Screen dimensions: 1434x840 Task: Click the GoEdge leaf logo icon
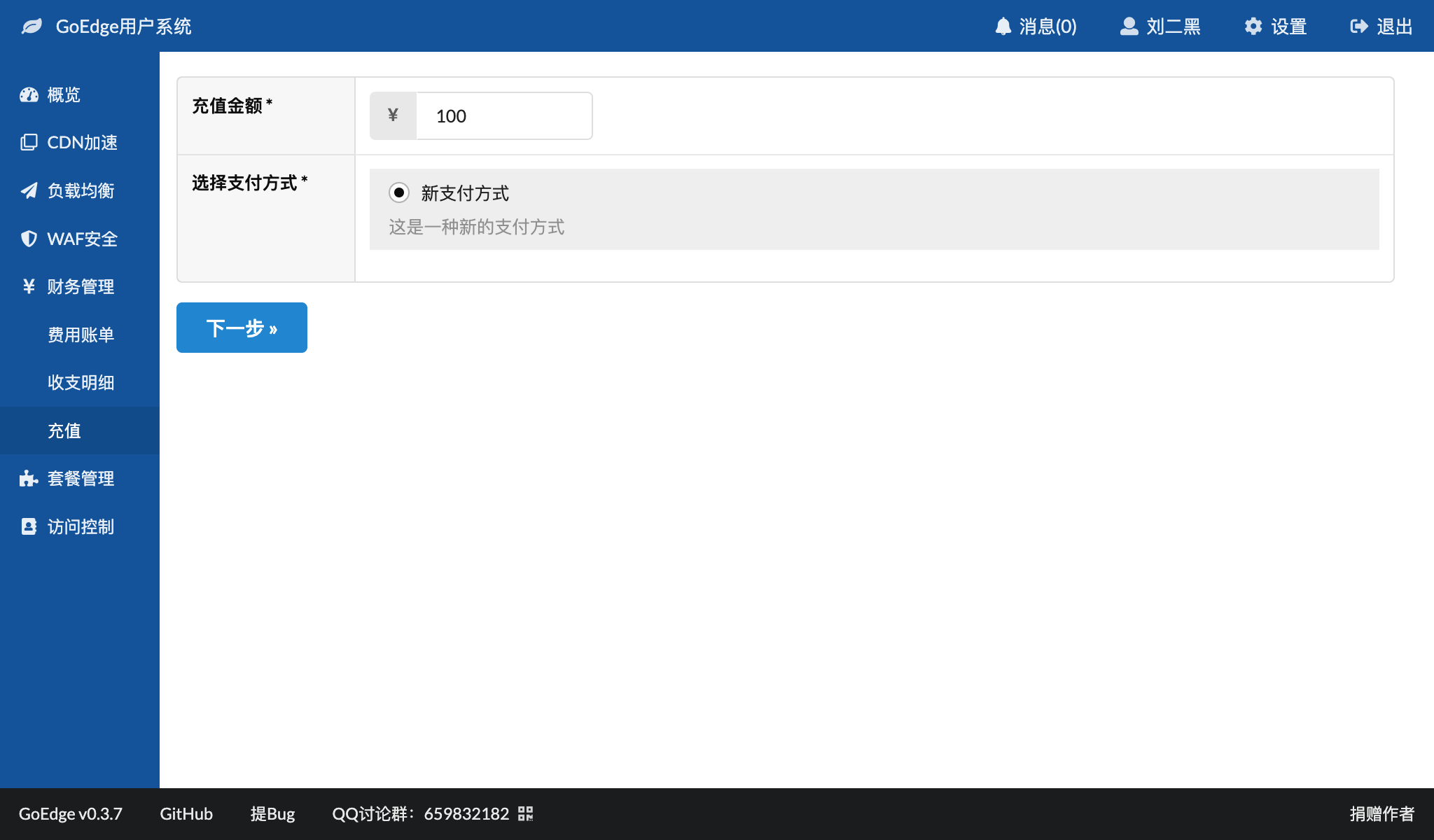[32, 27]
